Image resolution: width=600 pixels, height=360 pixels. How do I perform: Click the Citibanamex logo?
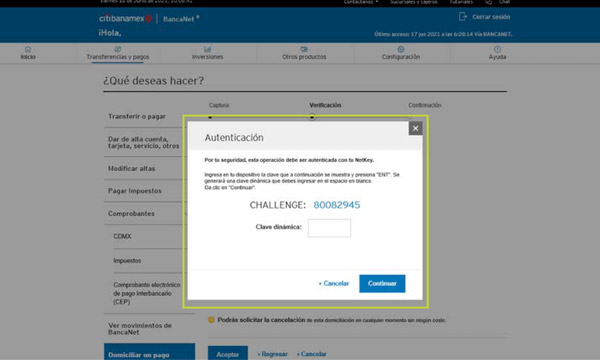126,18
